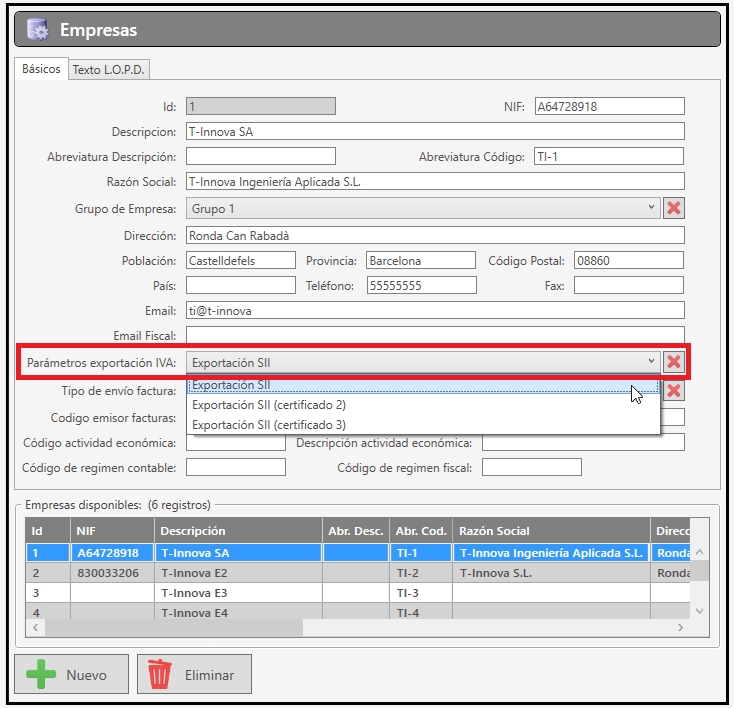Focus the País input field
This screenshot has width=734, height=708.
241,285
